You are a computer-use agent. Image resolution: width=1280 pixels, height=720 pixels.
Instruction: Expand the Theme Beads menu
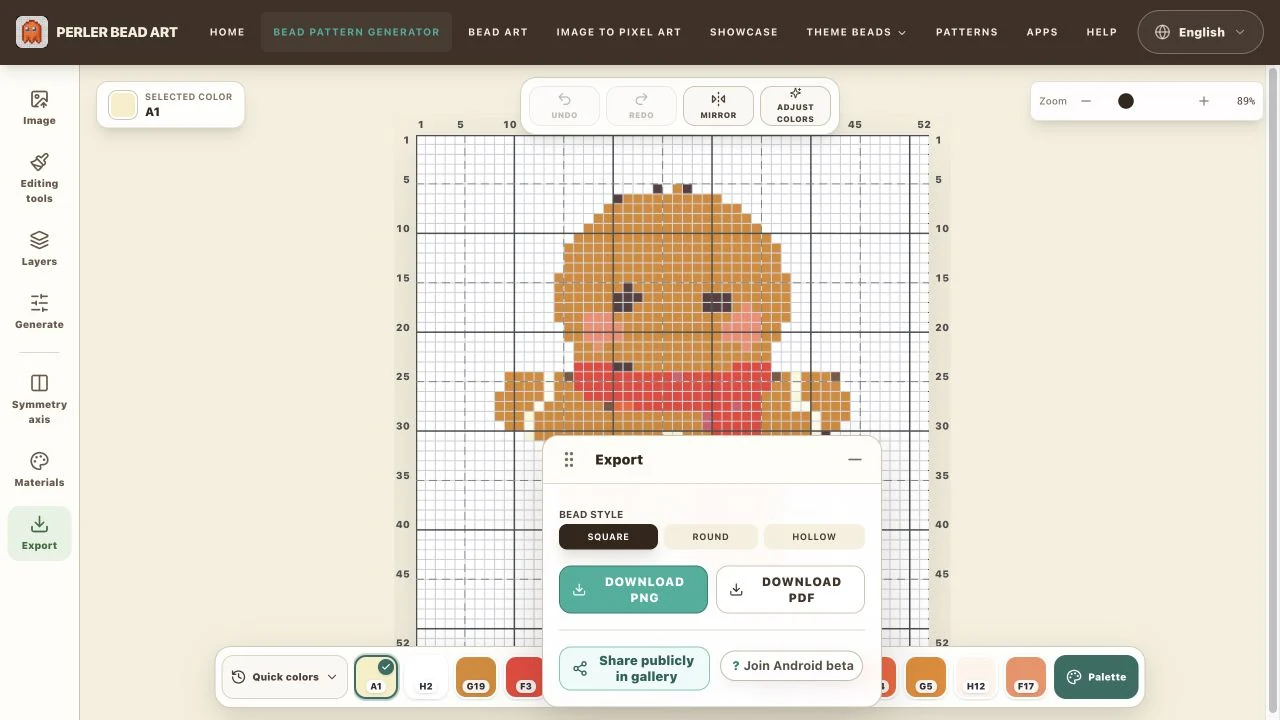[856, 32]
